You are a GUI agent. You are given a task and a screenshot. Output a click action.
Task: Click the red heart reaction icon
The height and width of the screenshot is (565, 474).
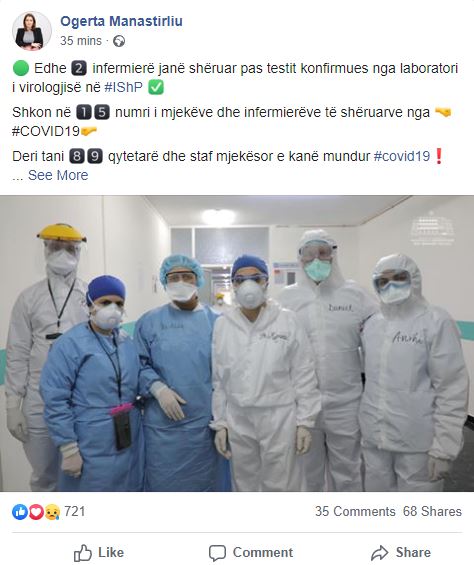click(x=36, y=512)
